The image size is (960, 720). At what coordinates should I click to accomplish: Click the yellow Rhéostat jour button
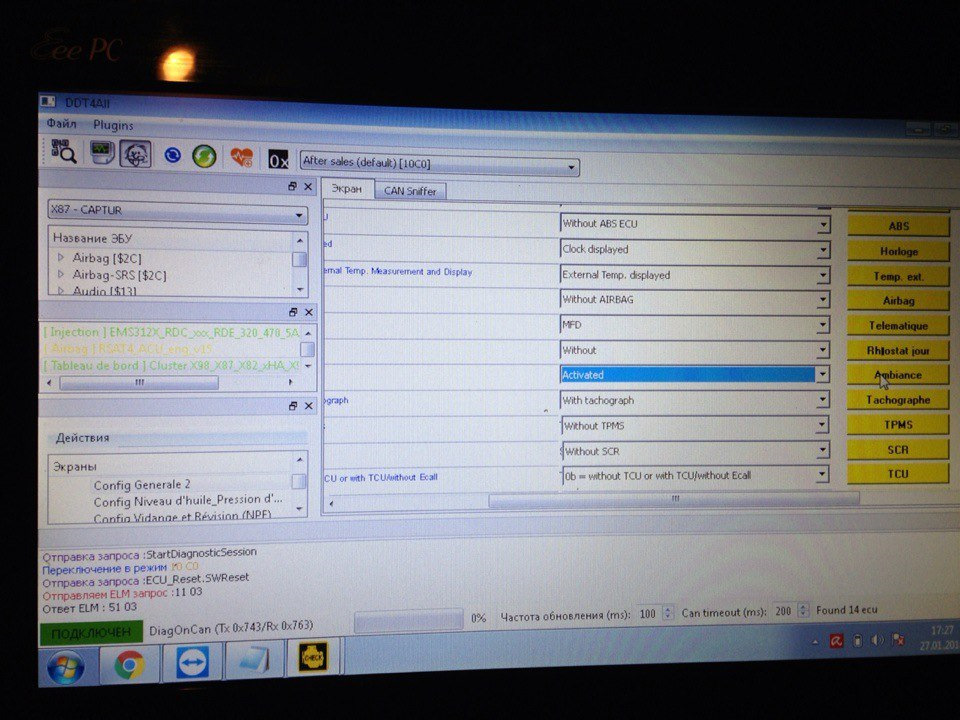[898, 351]
